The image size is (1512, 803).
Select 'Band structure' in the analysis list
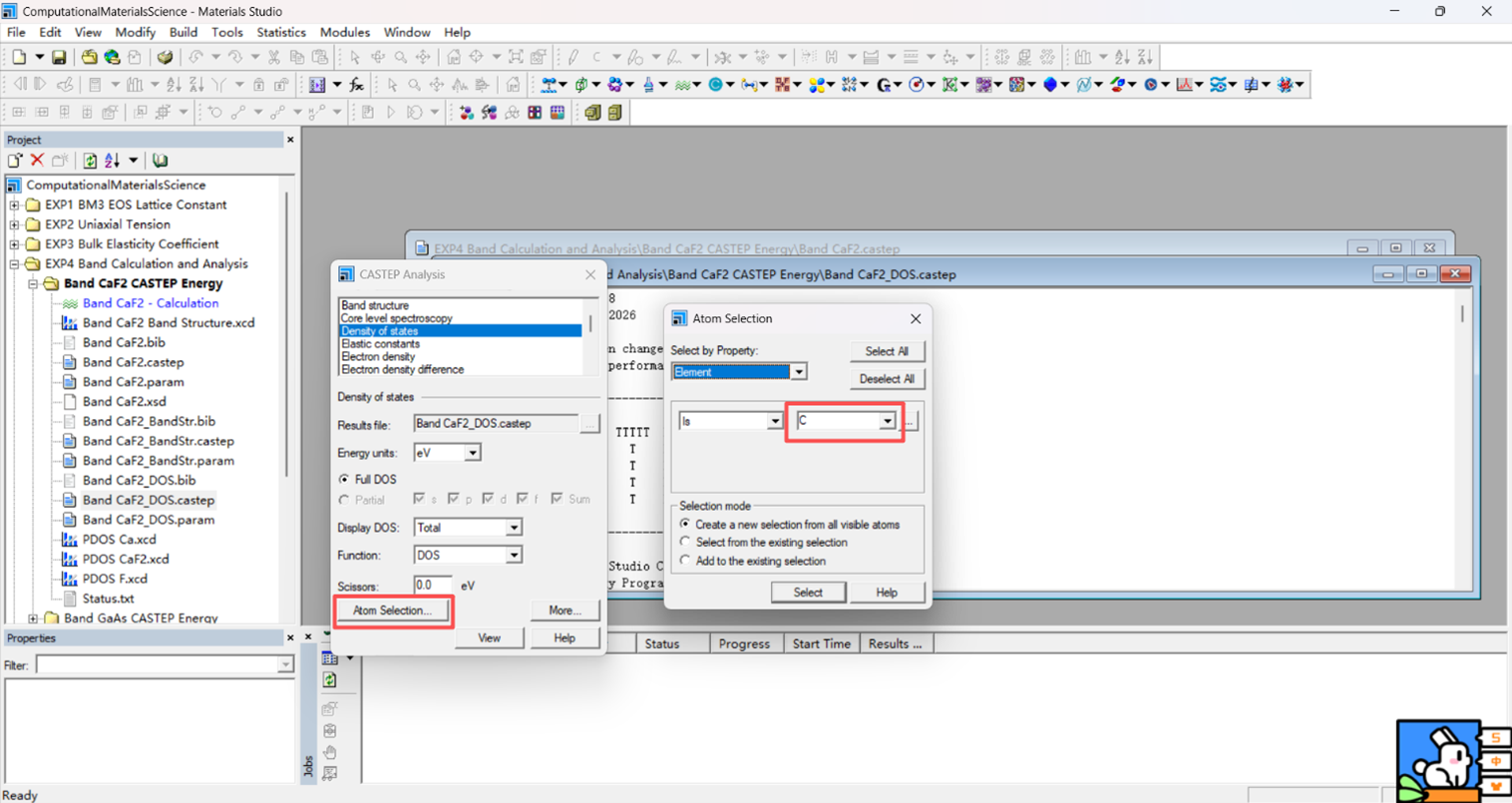pos(375,305)
